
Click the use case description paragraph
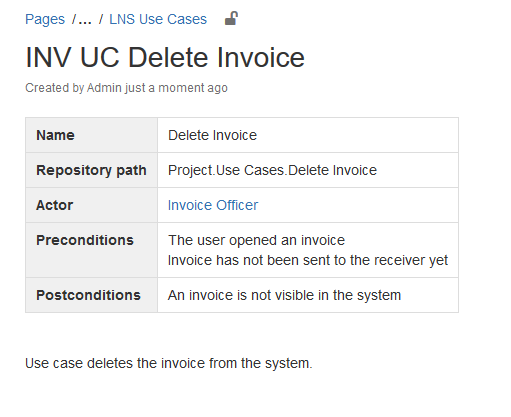[169, 363]
